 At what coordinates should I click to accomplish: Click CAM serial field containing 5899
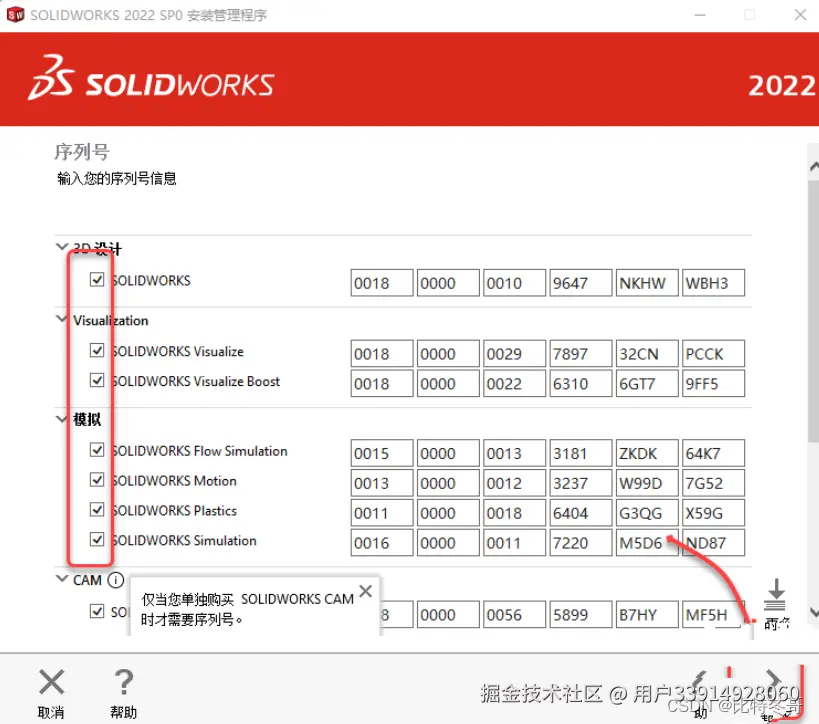[581, 614]
